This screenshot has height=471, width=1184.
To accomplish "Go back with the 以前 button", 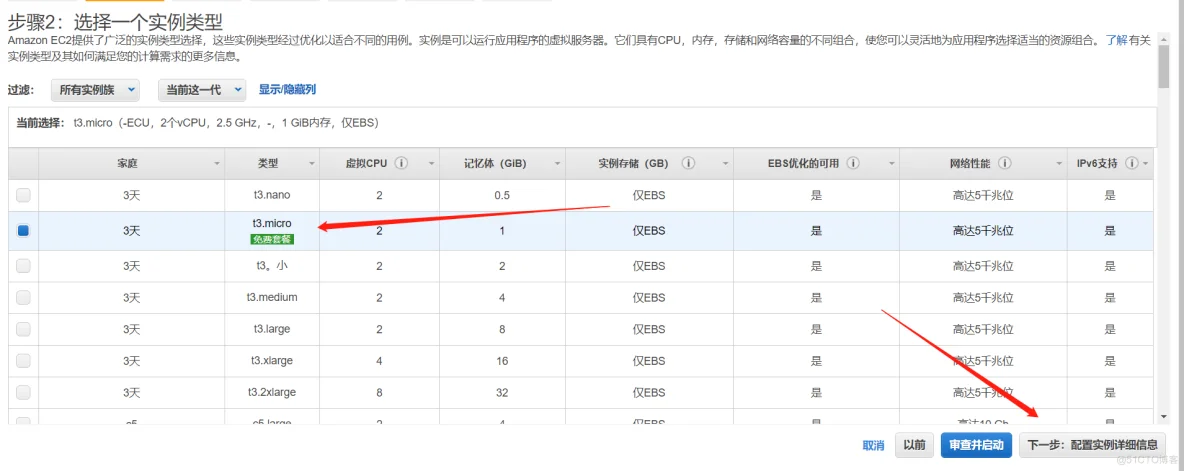I will tap(914, 445).
